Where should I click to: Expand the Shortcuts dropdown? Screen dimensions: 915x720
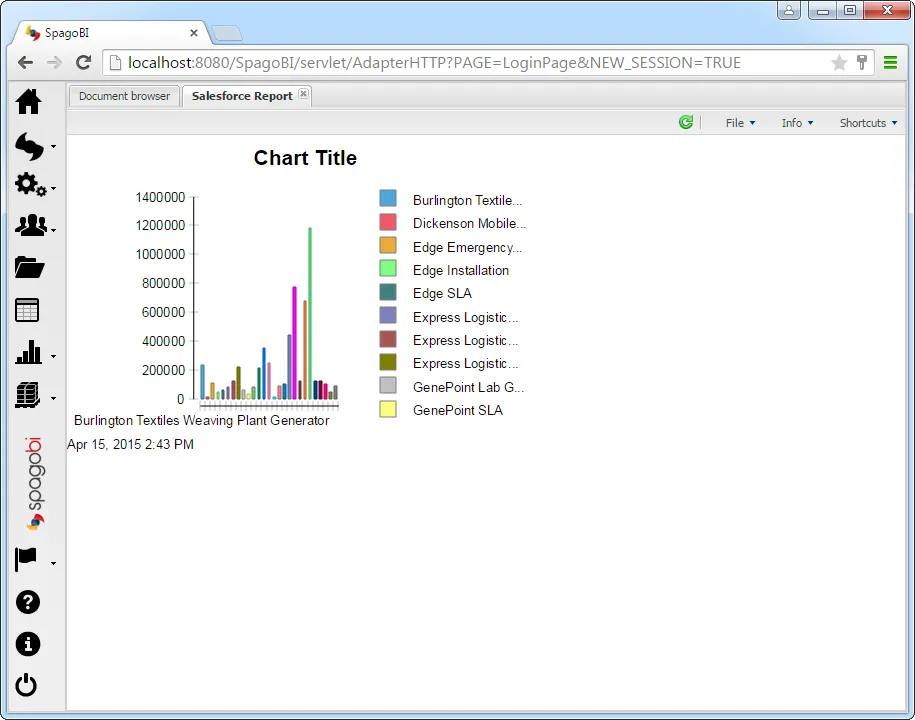864,122
